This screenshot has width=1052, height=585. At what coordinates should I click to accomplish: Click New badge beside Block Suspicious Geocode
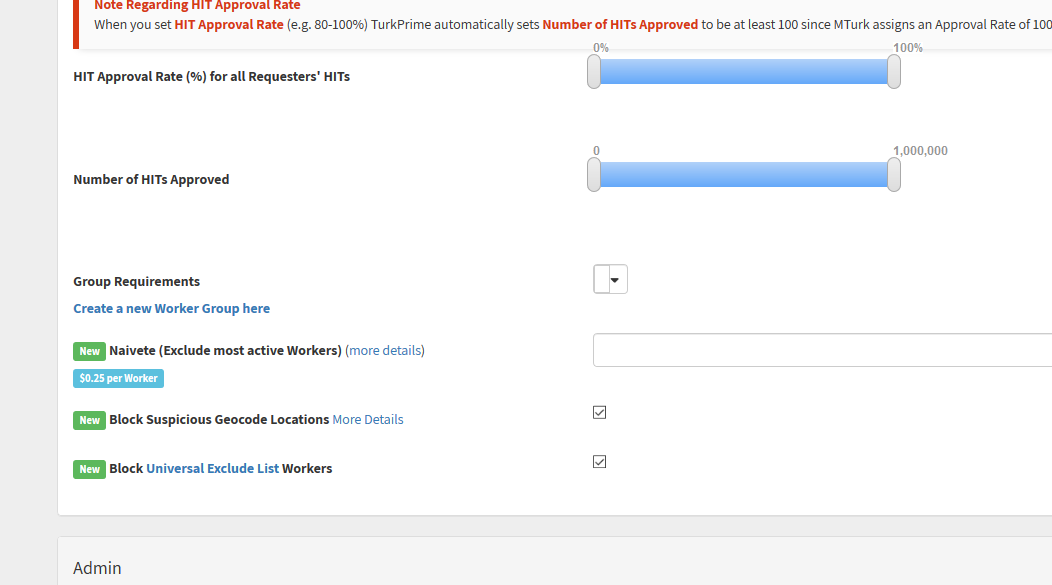[89, 420]
